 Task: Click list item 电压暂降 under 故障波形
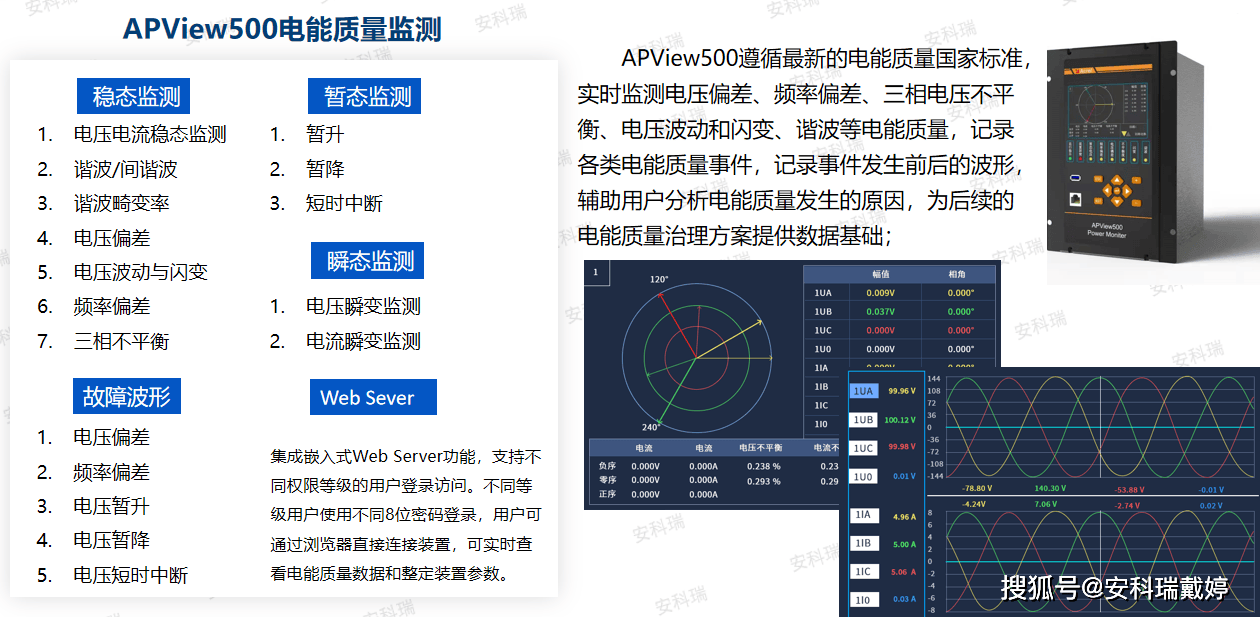[x=111, y=540]
